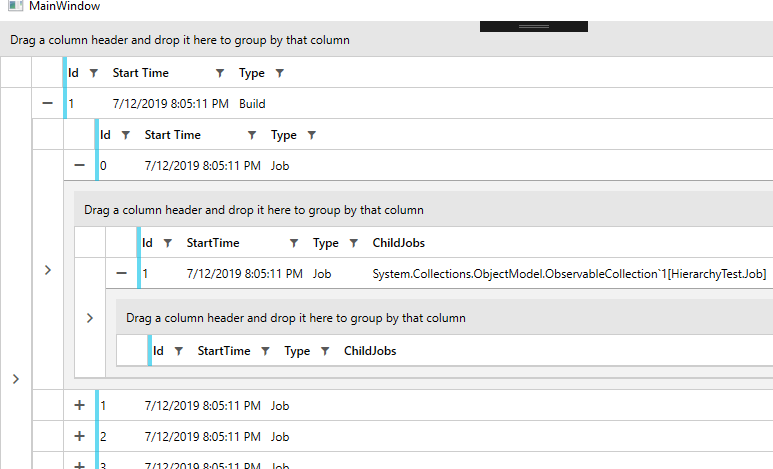773x469 pixels.
Task: Collapse the nested Job row showing ObservableCollection
Action: [x=122, y=273]
